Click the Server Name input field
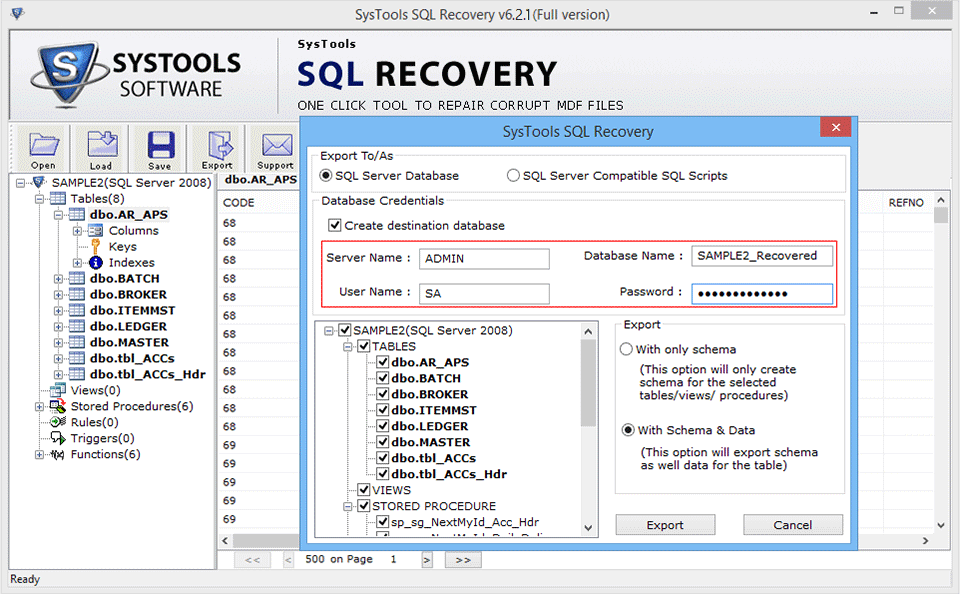 pyautogui.click(x=484, y=258)
